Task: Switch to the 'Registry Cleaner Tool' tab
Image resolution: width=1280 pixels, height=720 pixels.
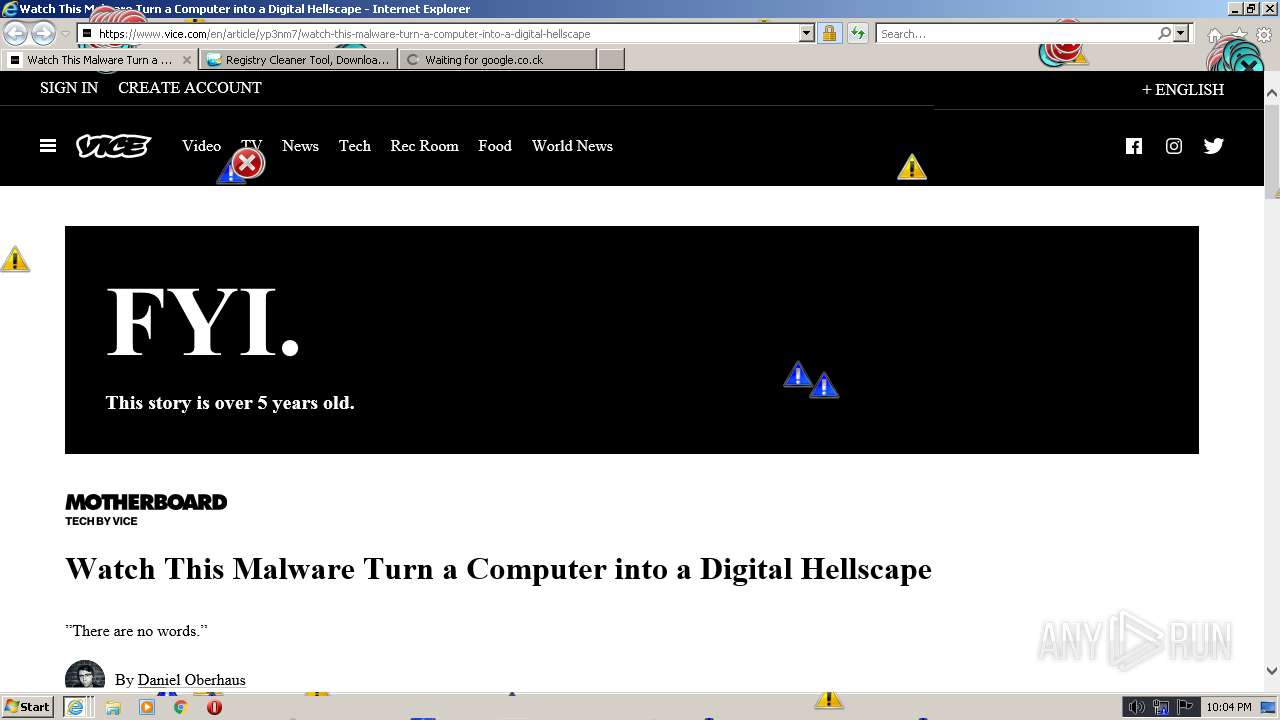Action: click(298, 60)
